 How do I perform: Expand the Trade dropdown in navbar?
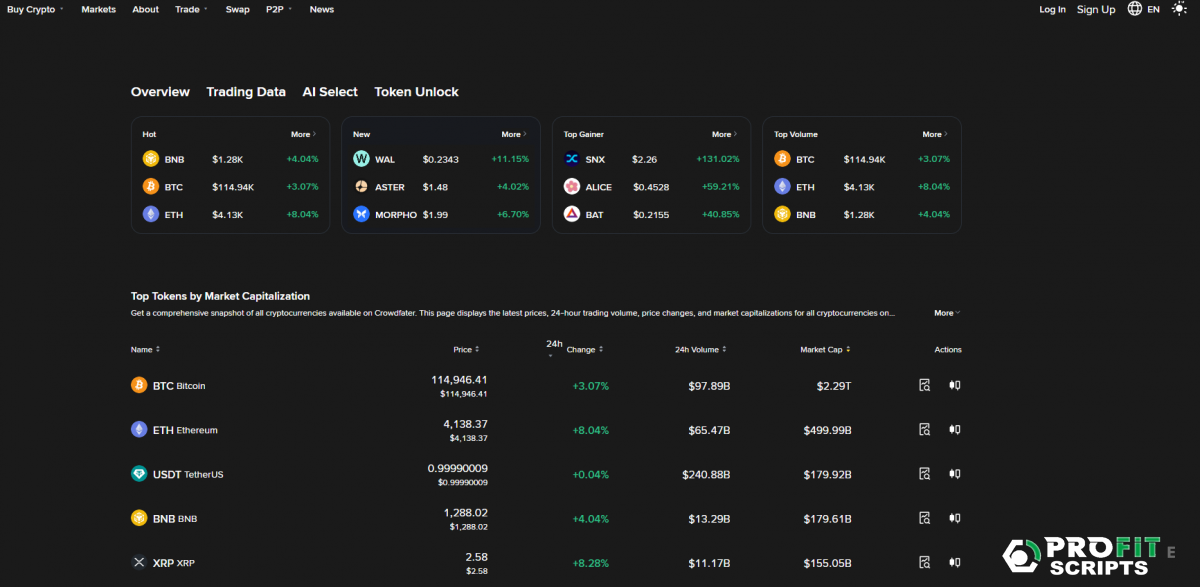click(x=191, y=9)
